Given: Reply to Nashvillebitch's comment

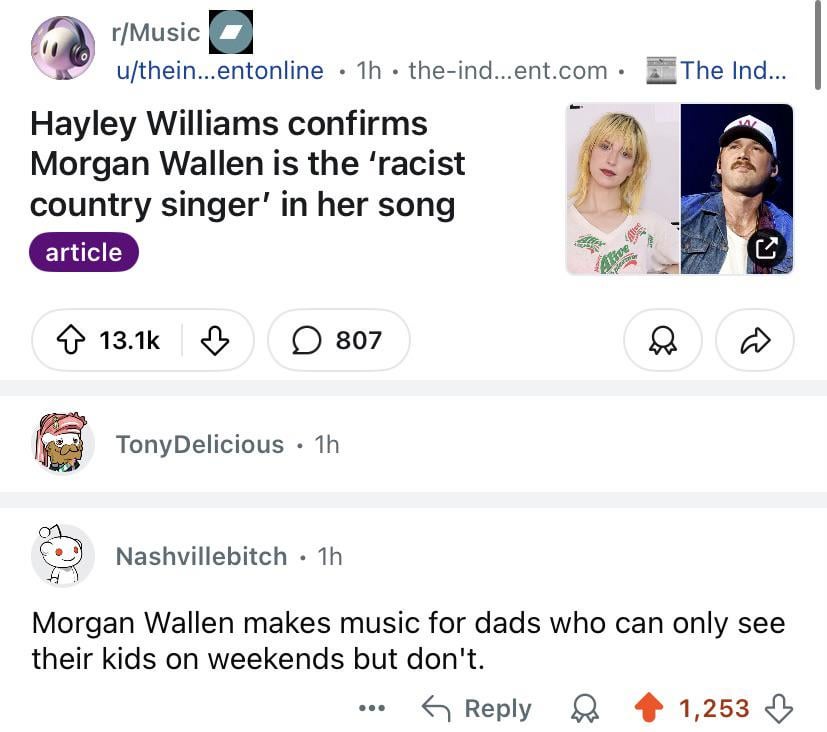Looking at the screenshot, I should pyautogui.click(x=477, y=708).
